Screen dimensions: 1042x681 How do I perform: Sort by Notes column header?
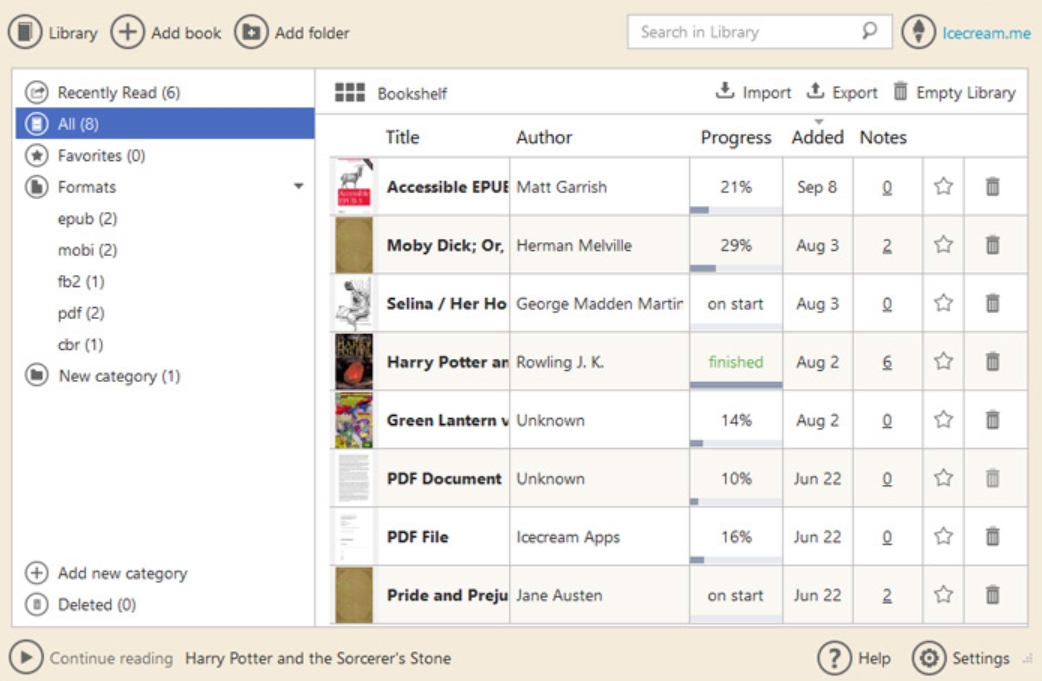[x=883, y=138]
